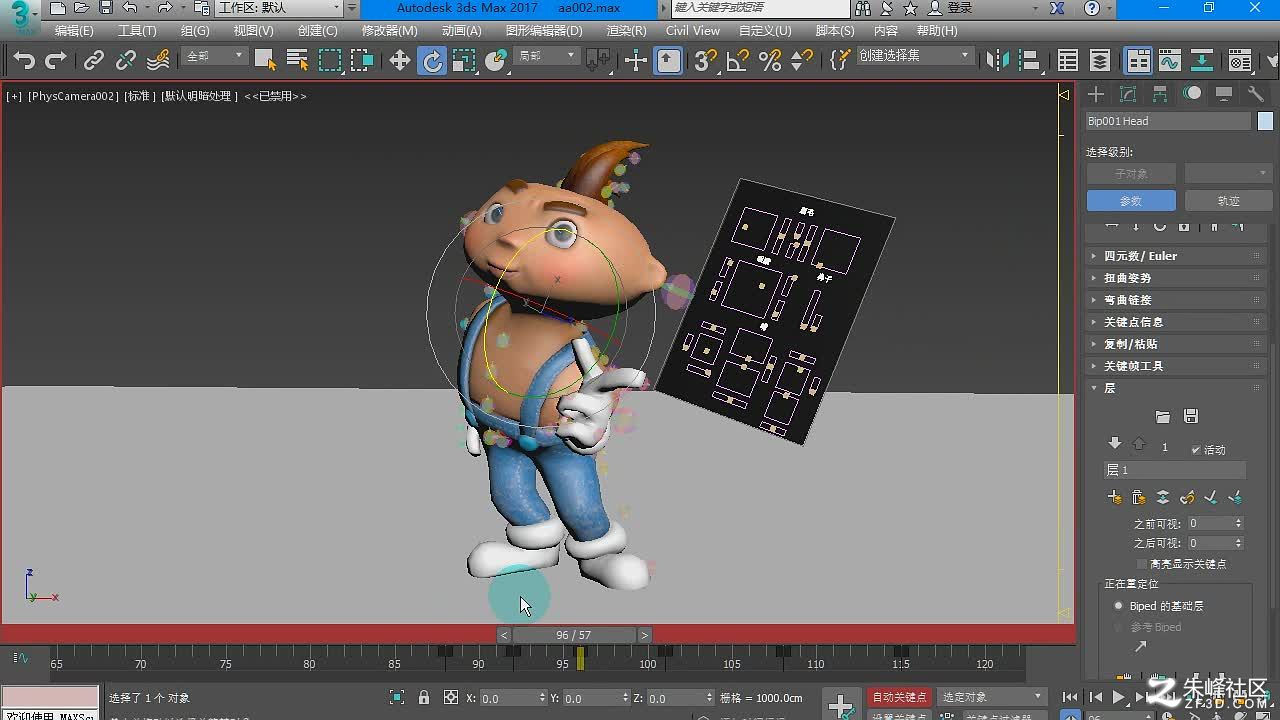Click the load layers folder icon

point(1162,416)
